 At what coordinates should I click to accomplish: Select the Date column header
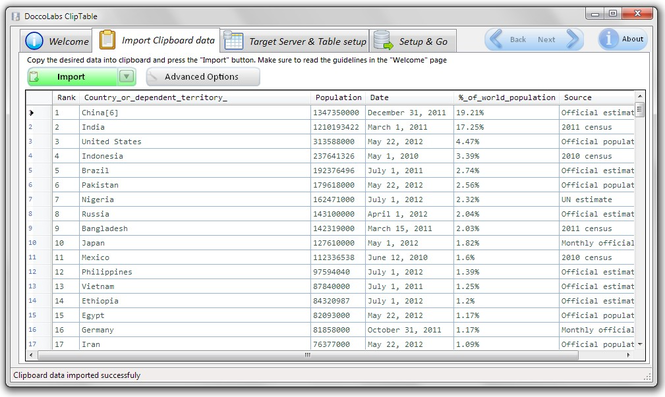tap(410, 98)
